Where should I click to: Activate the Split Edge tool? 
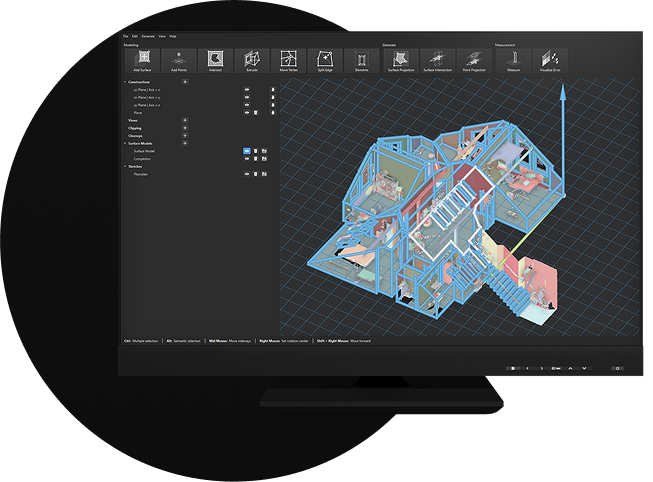324,61
